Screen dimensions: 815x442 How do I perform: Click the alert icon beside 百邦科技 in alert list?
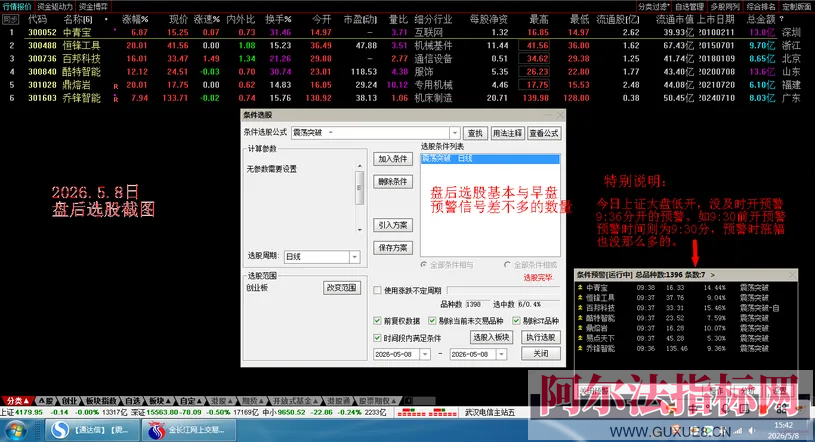click(x=580, y=307)
